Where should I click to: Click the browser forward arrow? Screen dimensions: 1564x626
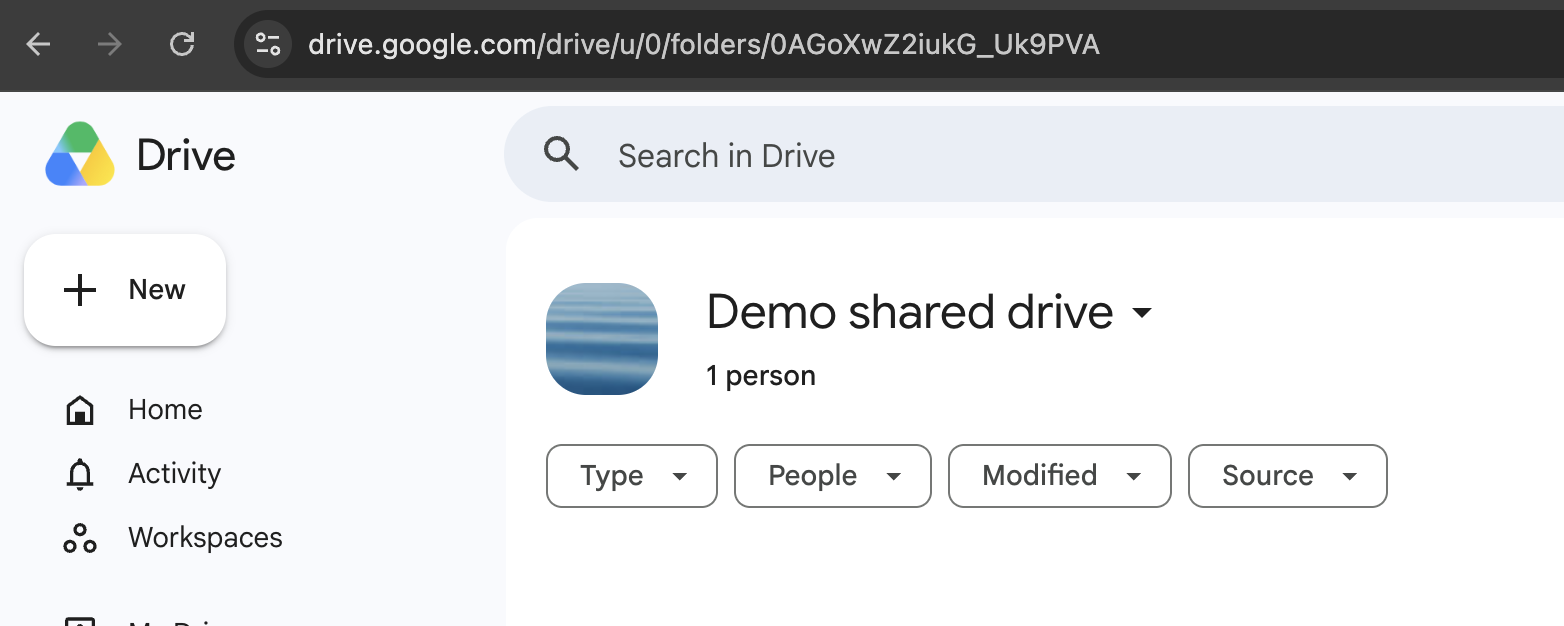click(x=109, y=44)
